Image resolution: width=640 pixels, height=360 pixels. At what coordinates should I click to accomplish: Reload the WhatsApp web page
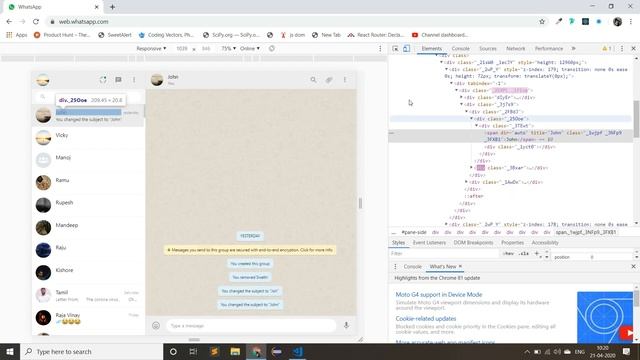point(36,22)
